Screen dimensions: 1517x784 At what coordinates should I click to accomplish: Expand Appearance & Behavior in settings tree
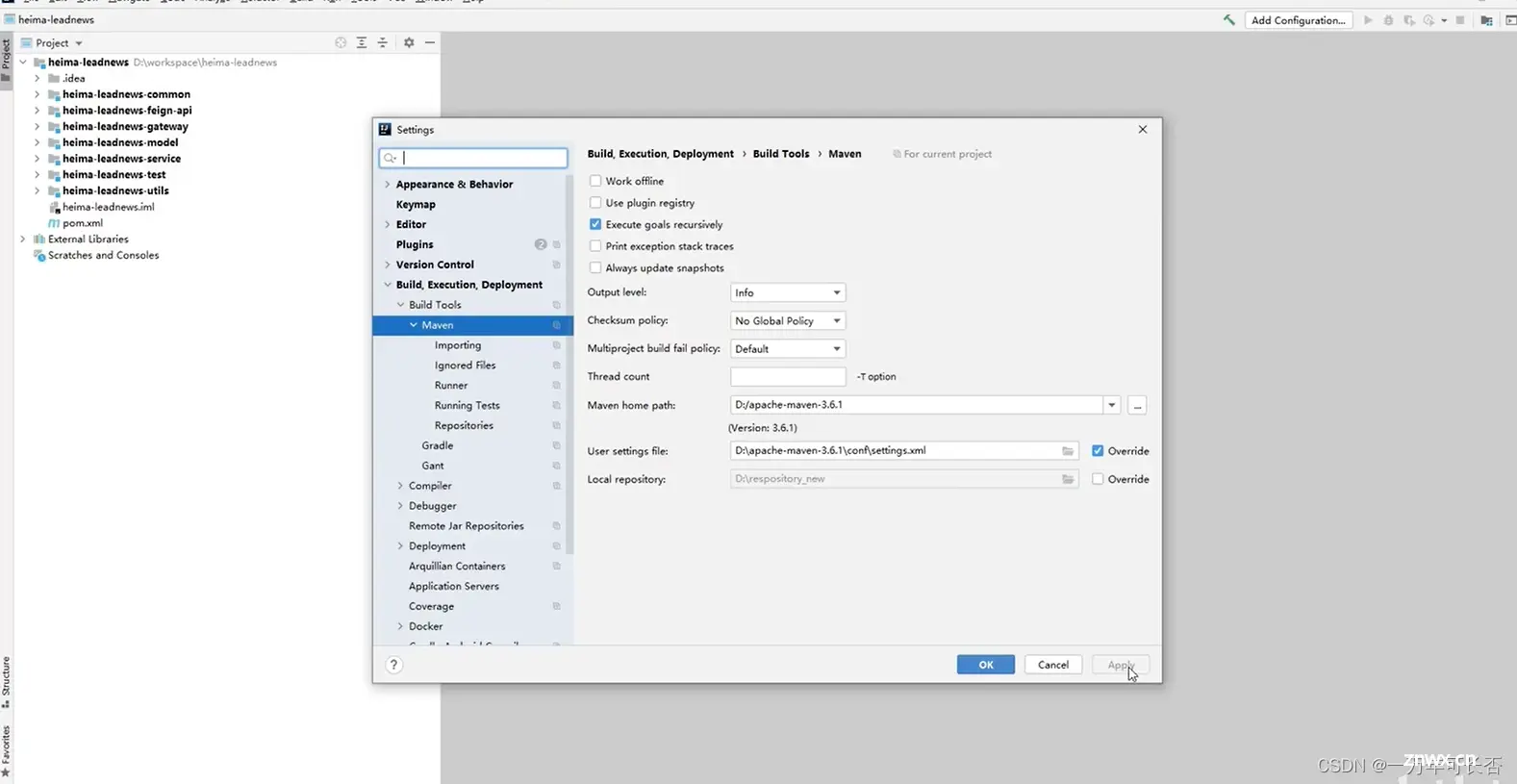pyautogui.click(x=388, y=185)
